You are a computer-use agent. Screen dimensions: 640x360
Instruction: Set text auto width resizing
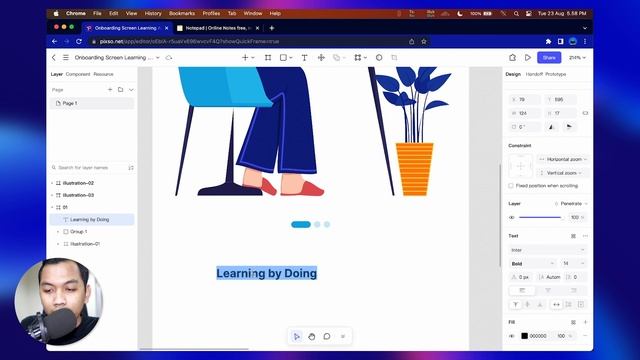[556, 304]
